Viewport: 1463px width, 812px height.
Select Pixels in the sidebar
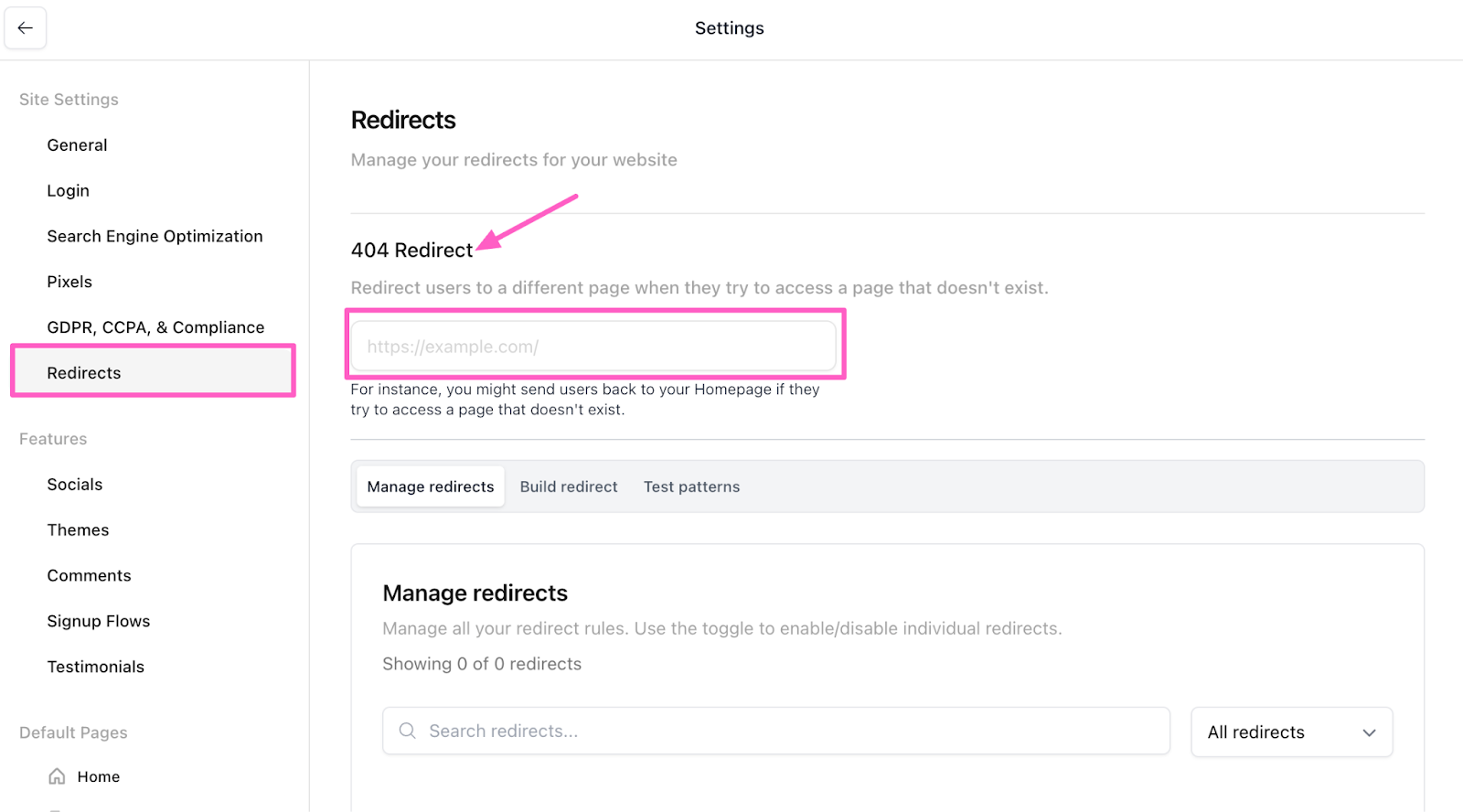[69, 282]
